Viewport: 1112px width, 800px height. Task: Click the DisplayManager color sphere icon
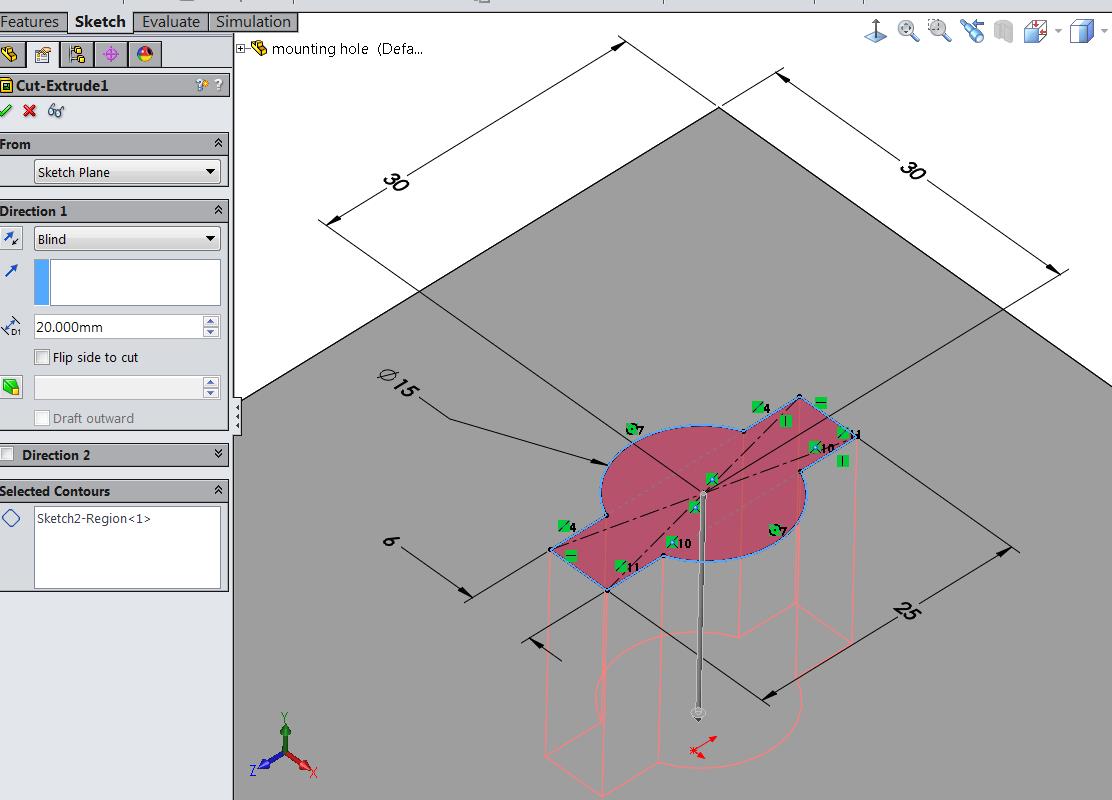[145, 53]
